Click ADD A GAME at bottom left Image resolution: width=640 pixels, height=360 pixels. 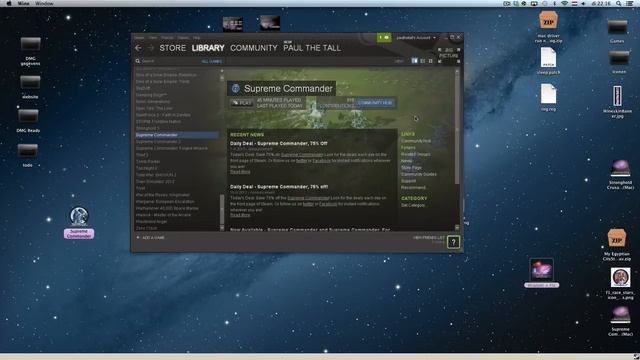153,238
